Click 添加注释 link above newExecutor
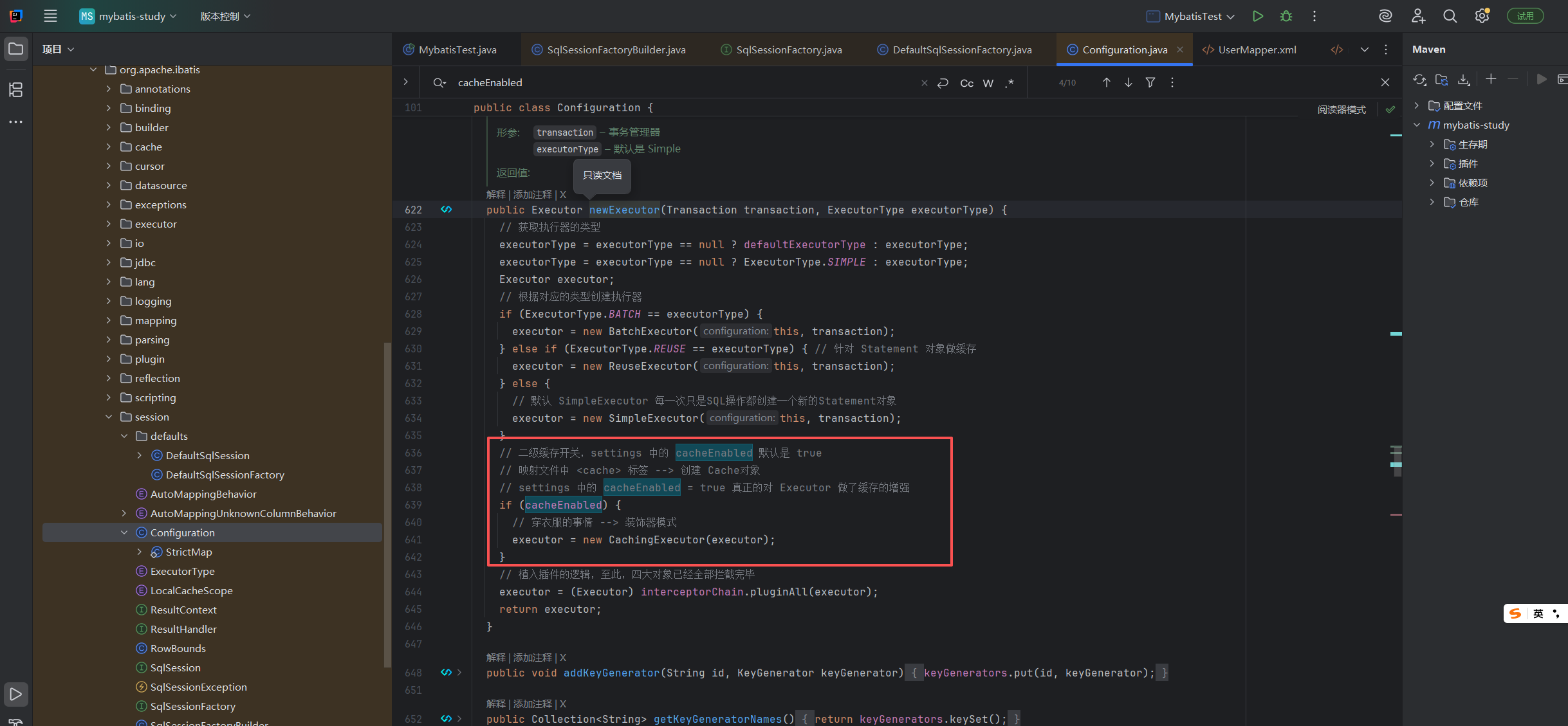Screen dimensions: 1568x726 [x=533, y=194]
